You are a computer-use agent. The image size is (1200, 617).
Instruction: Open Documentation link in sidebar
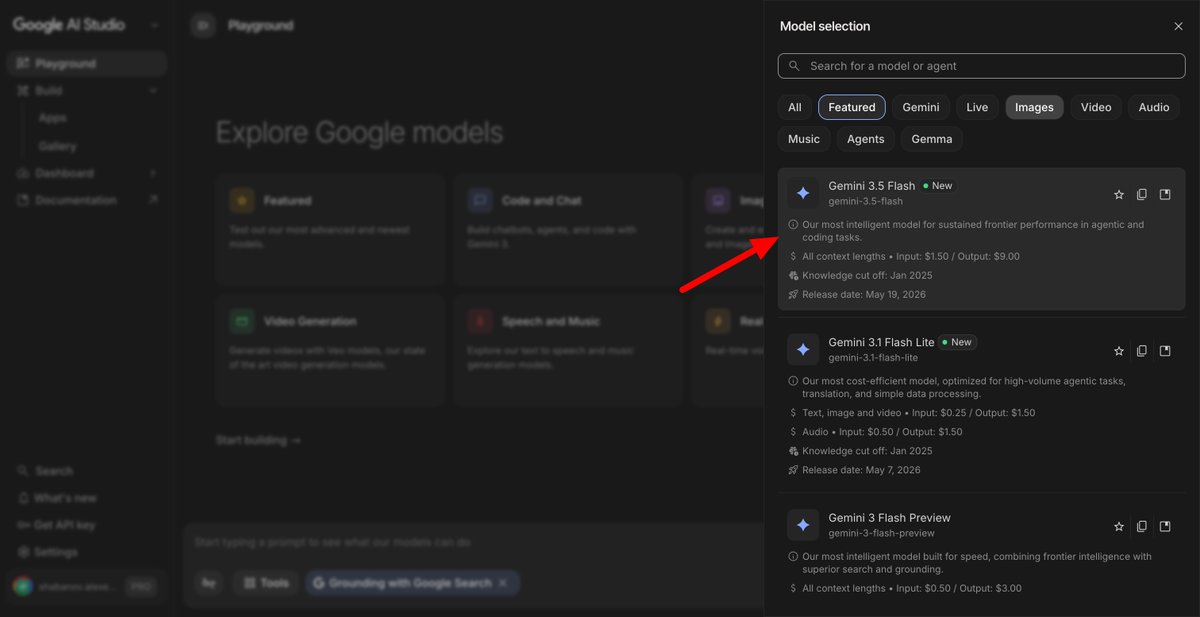point(86,200)
